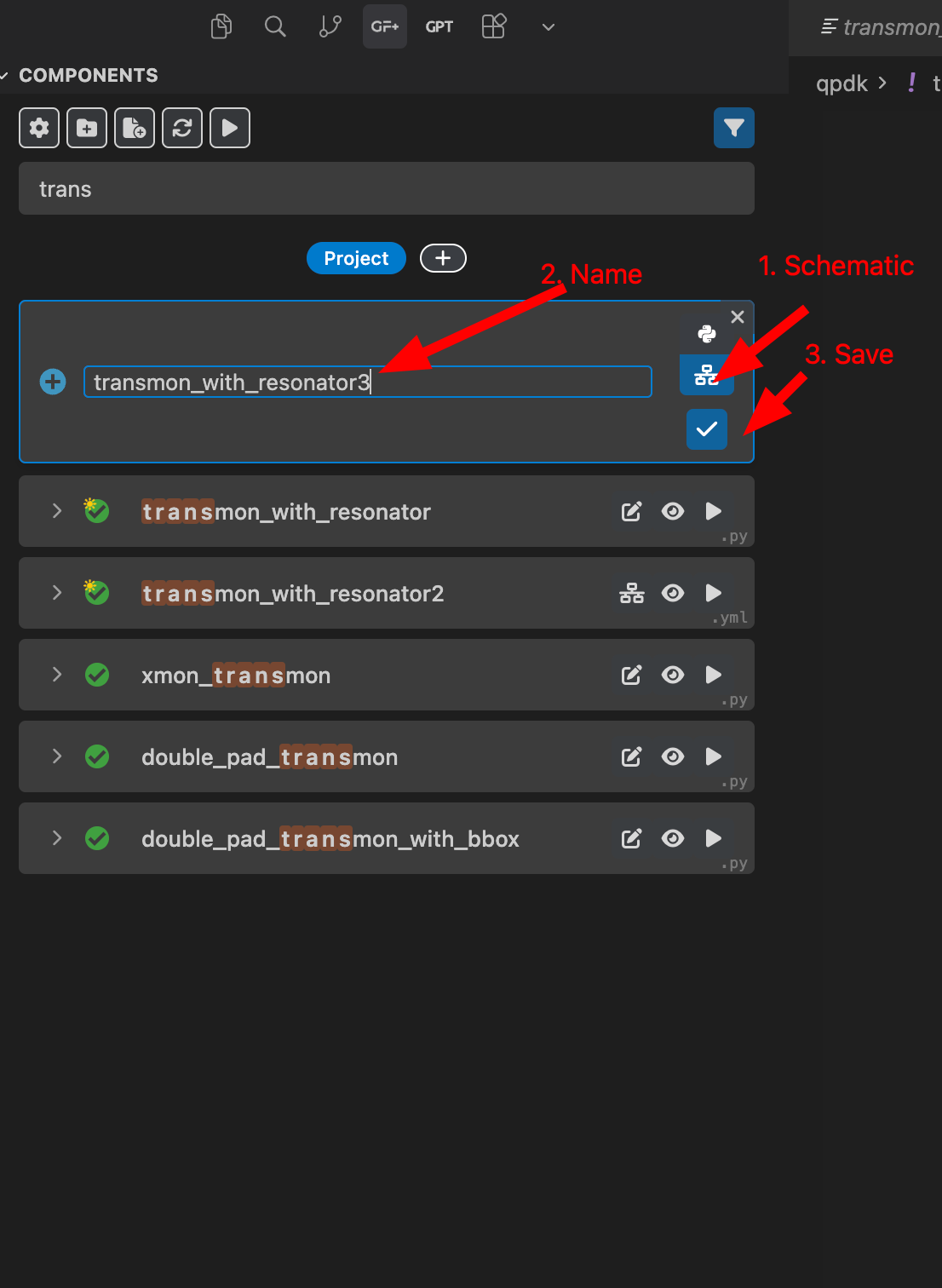
Task: Preview double_pad_transmon with eye icon
Action: tap(673, 756)
